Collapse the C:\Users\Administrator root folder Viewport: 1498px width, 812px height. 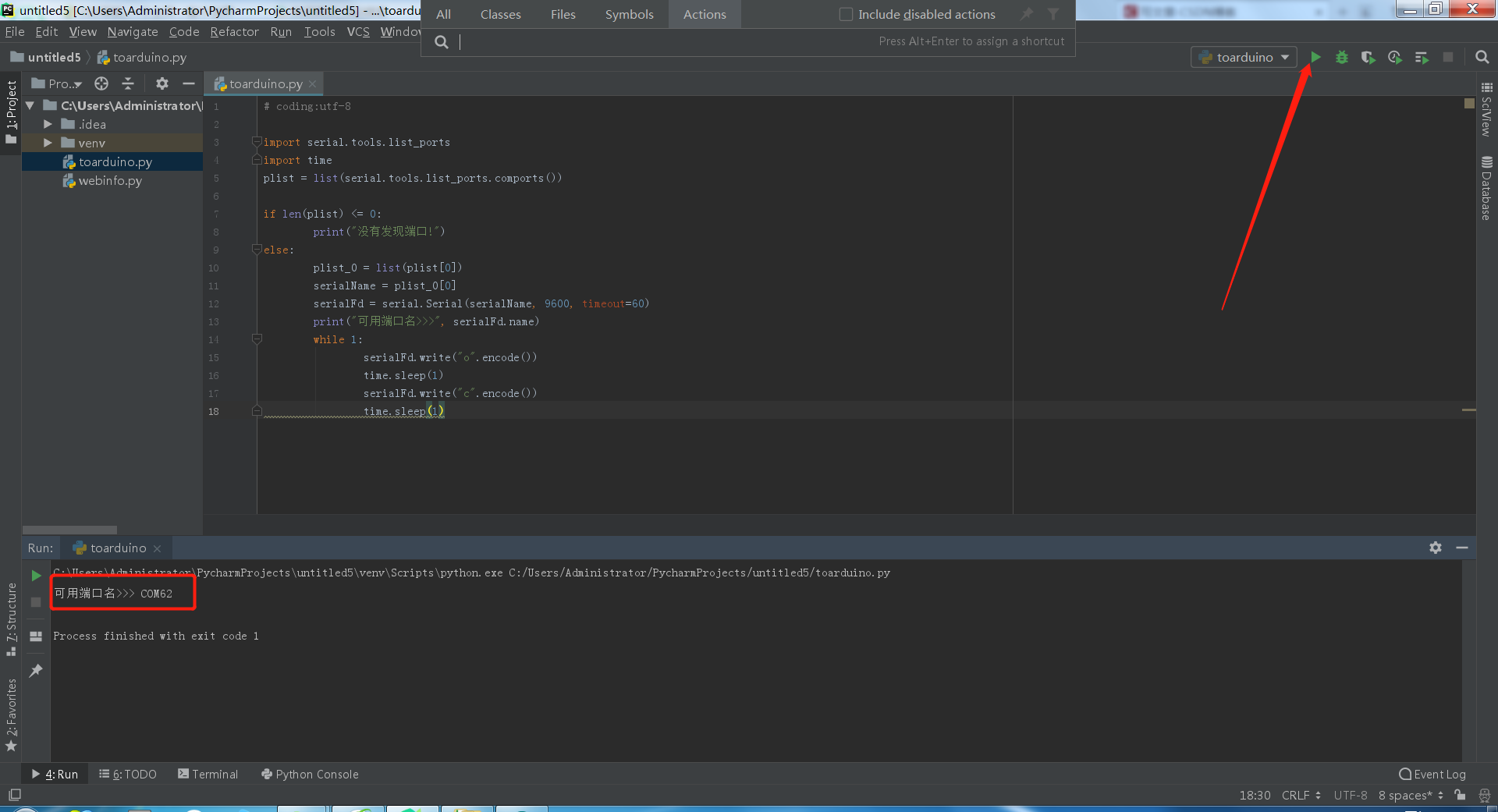tap(30, 105)
